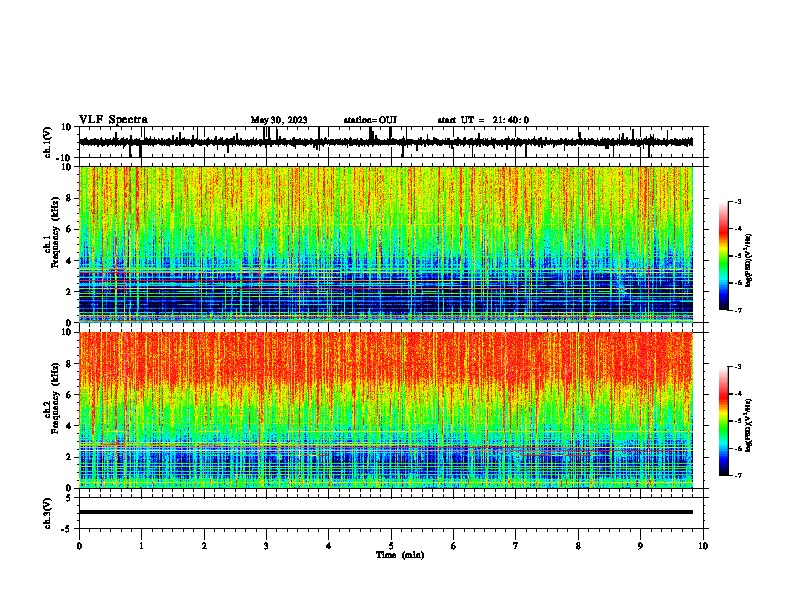792x612 pixels.
Task: Click time axis tick label "3"
Action: point(266,545)
